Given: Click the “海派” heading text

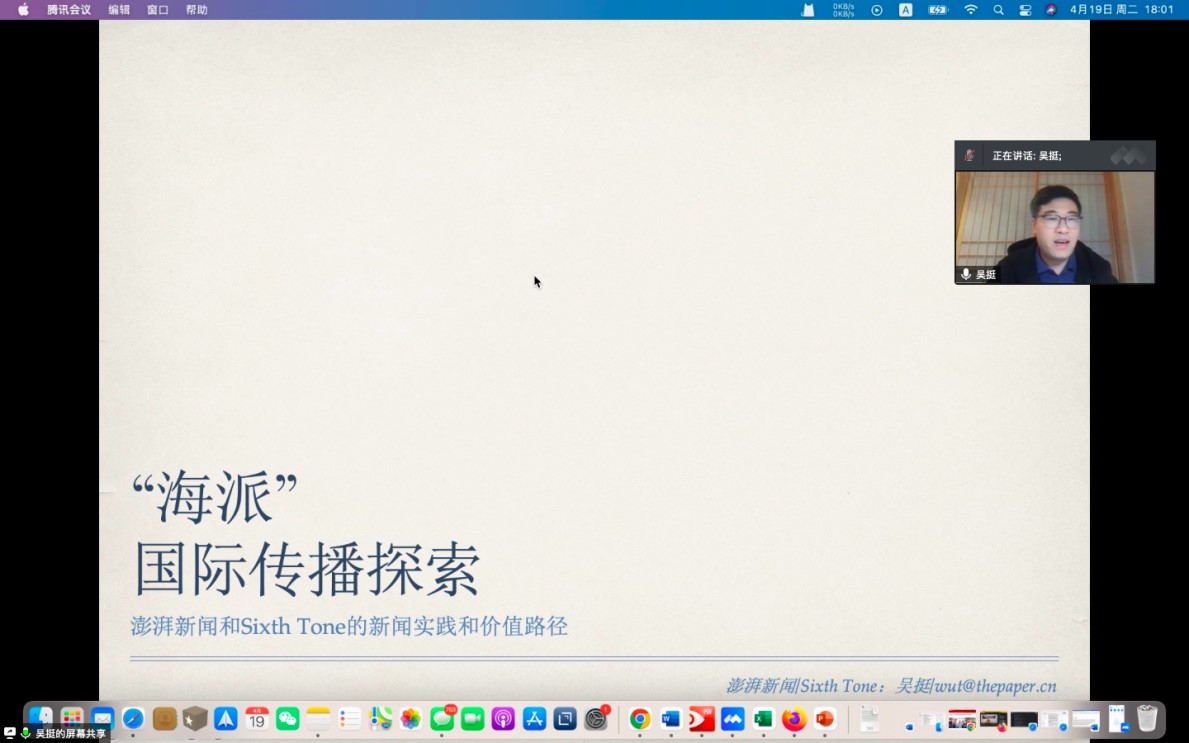Looking at the screenshot, I should (215, 497).
